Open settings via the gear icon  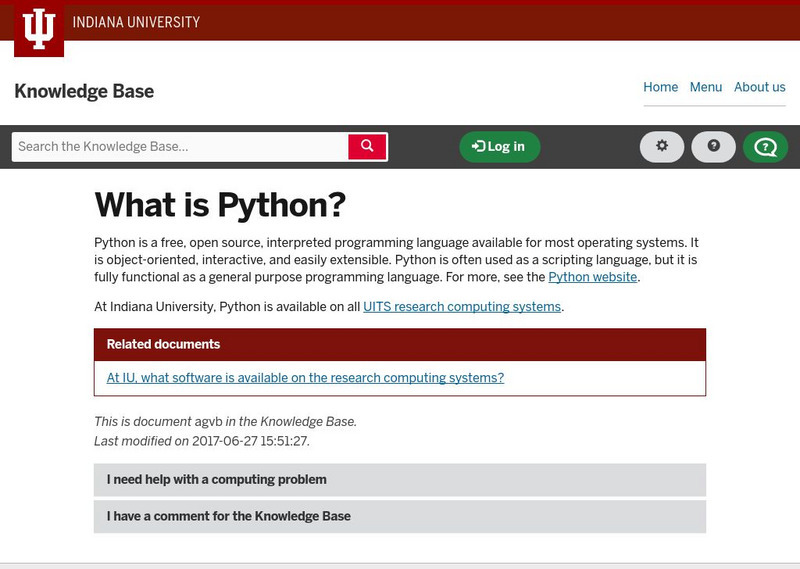coord(662,147)
